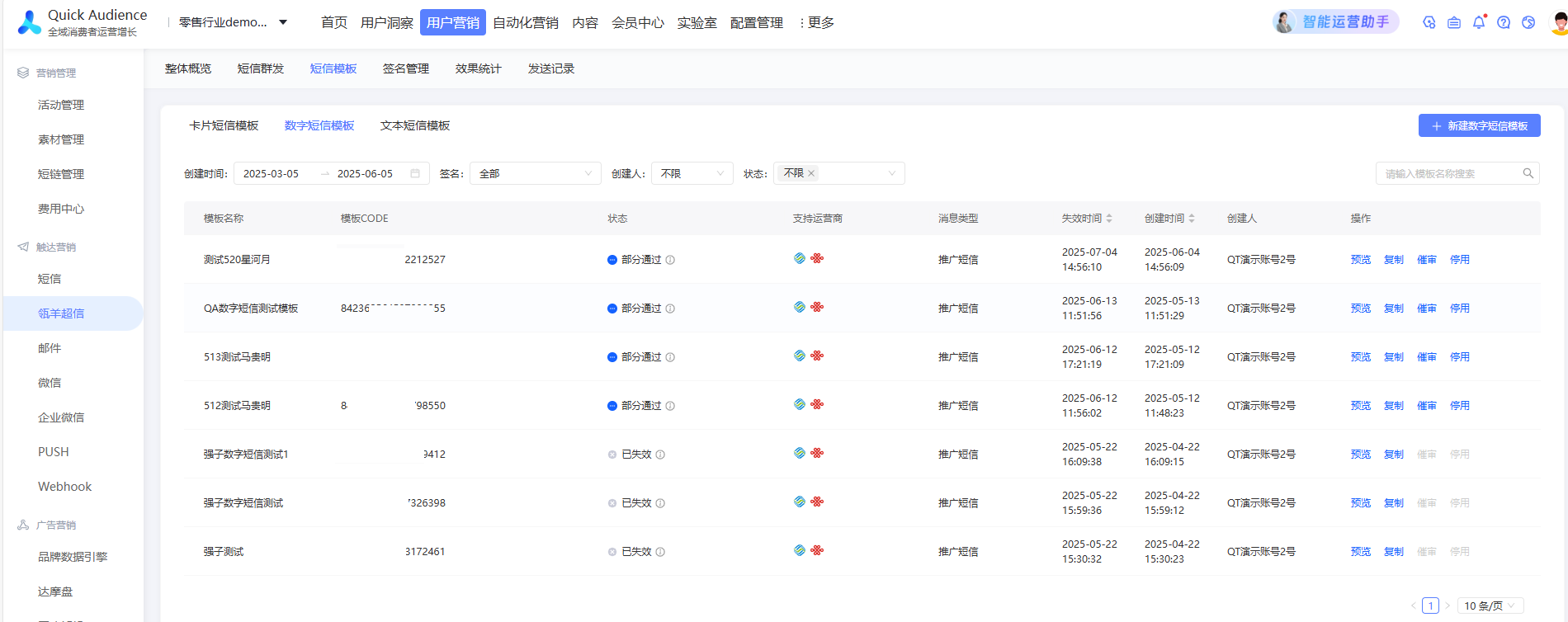Screen dimensions: 1568x622
Task: Click info icon for 强子数字短信测试1 status
Action: [x=660, y=455]
